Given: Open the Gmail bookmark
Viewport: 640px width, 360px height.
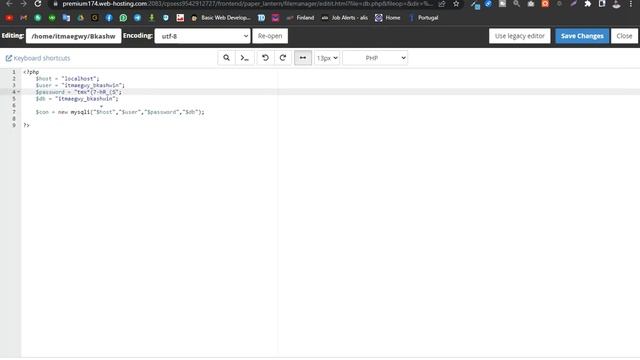Looking at the screenshot, I should [x=23, y=18].
